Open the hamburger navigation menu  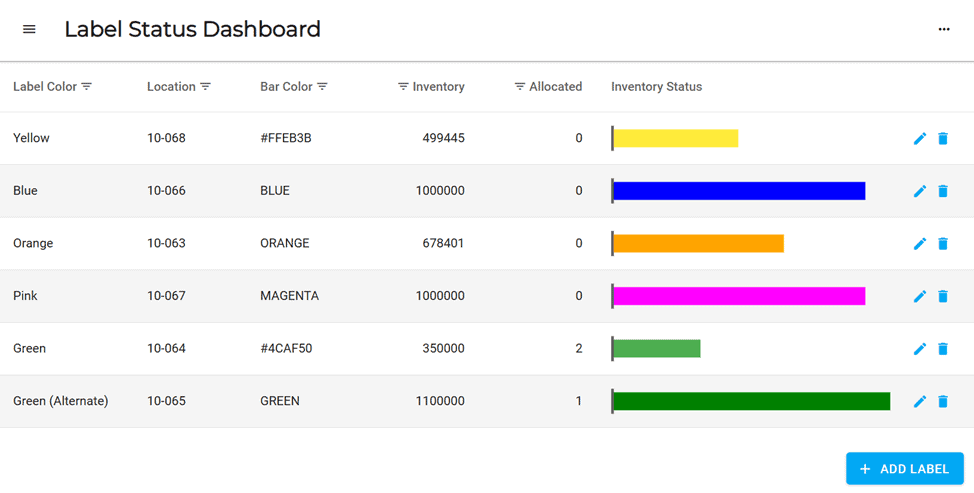[29, 30]
